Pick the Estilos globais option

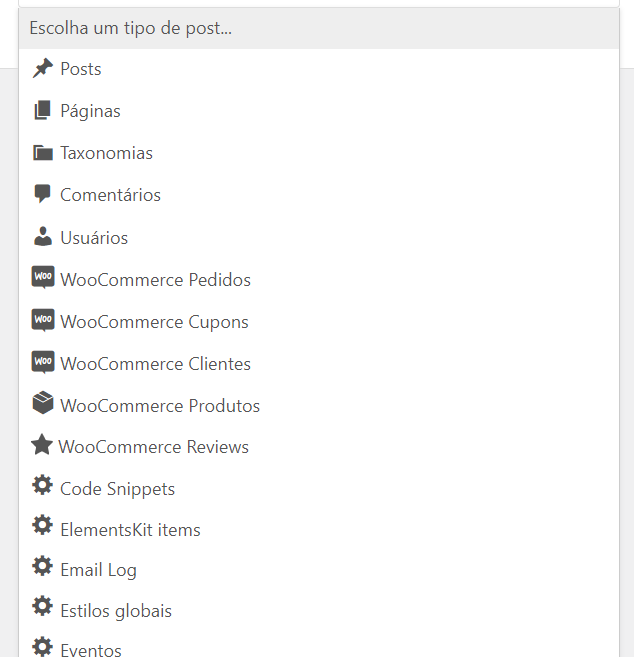[x=319, y=610]
